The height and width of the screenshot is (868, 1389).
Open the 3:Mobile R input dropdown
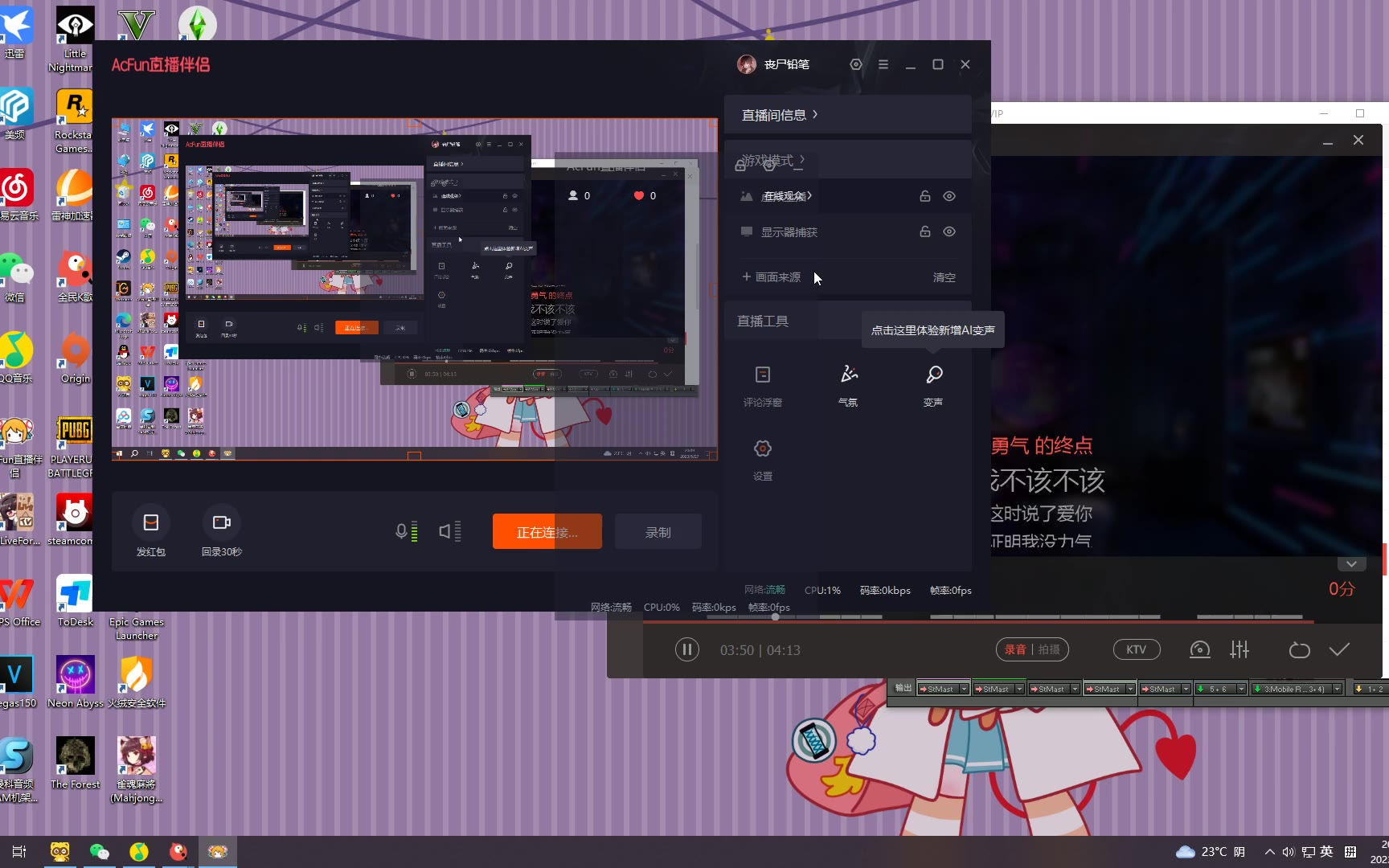1337,689
